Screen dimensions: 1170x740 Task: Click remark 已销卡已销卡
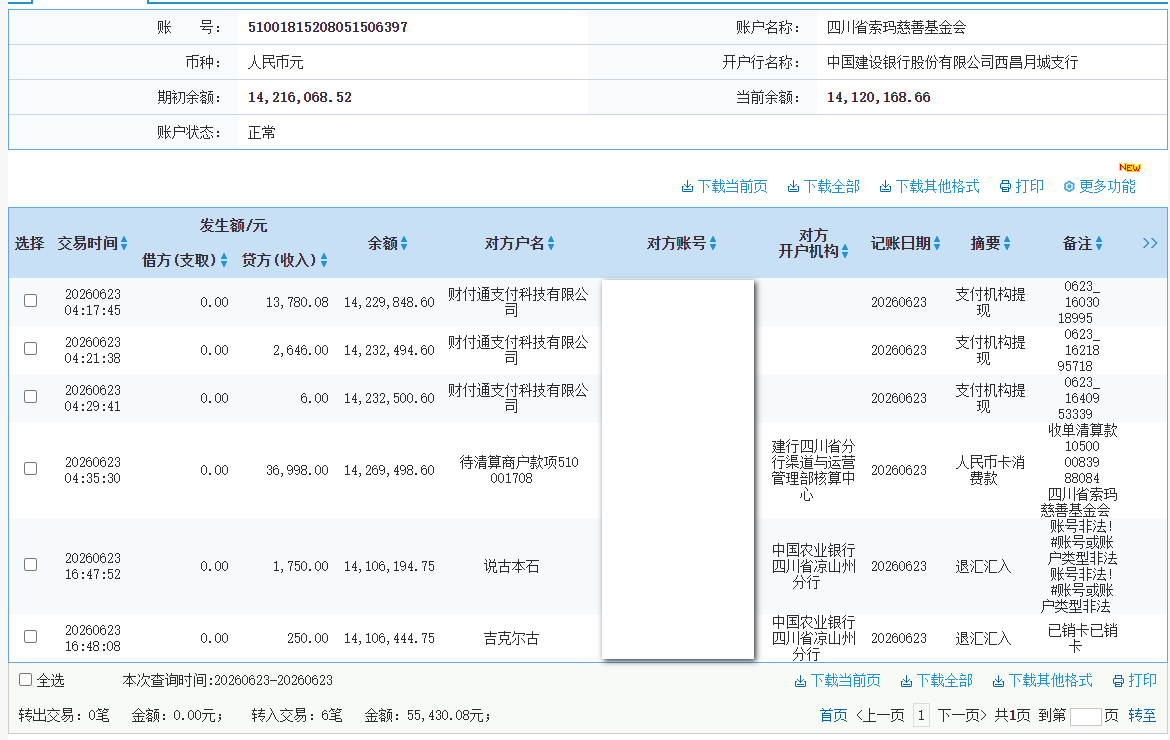point(1083,638)
